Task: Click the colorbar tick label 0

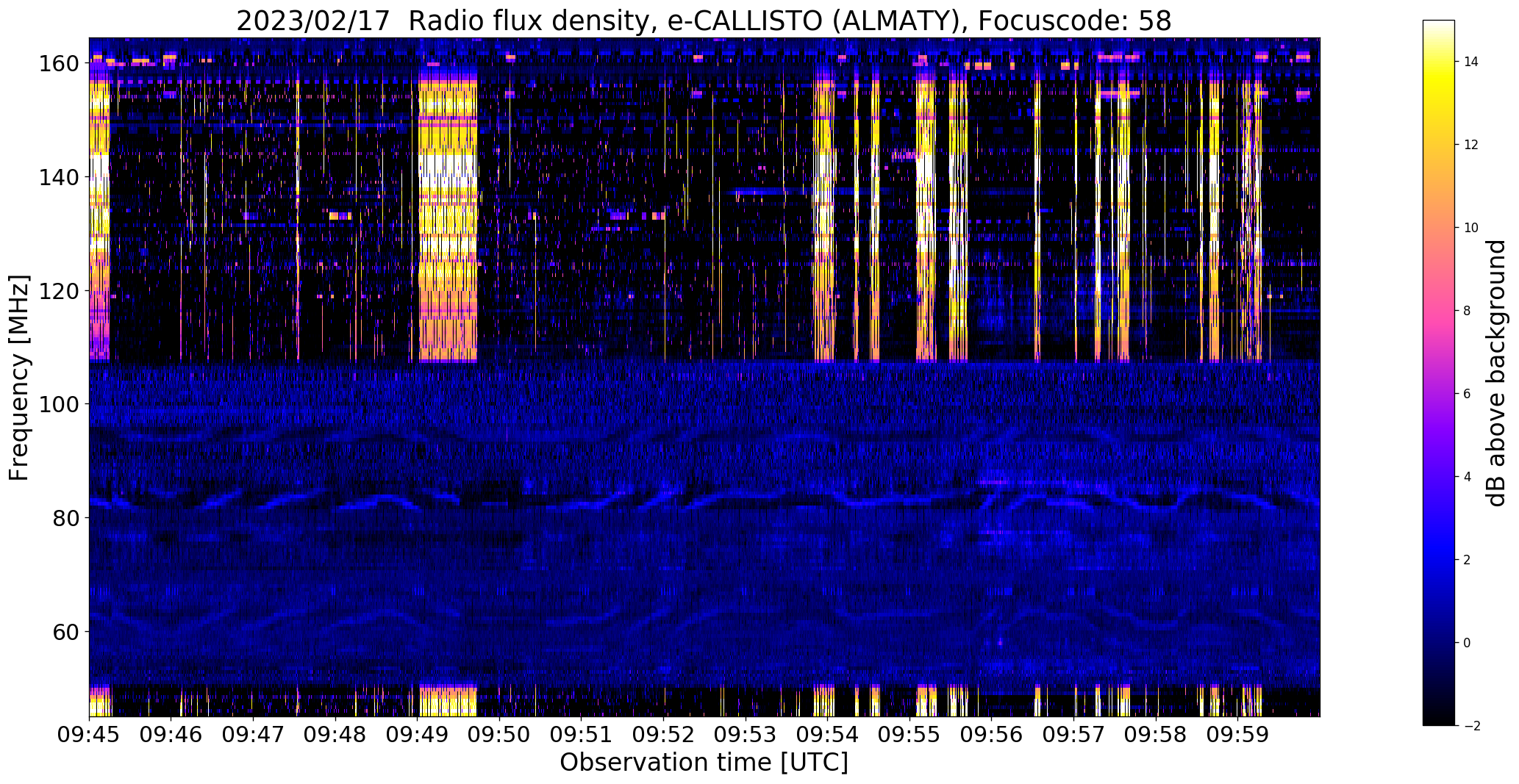Action: tap(1468, 643)
